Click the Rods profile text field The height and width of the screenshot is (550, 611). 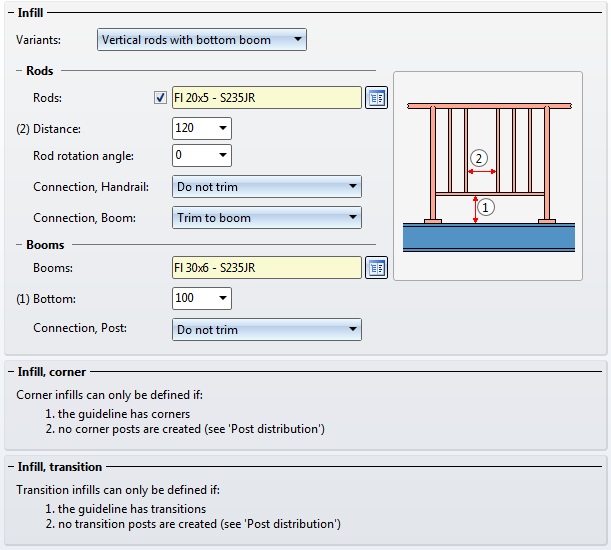(x=266, y=98)
